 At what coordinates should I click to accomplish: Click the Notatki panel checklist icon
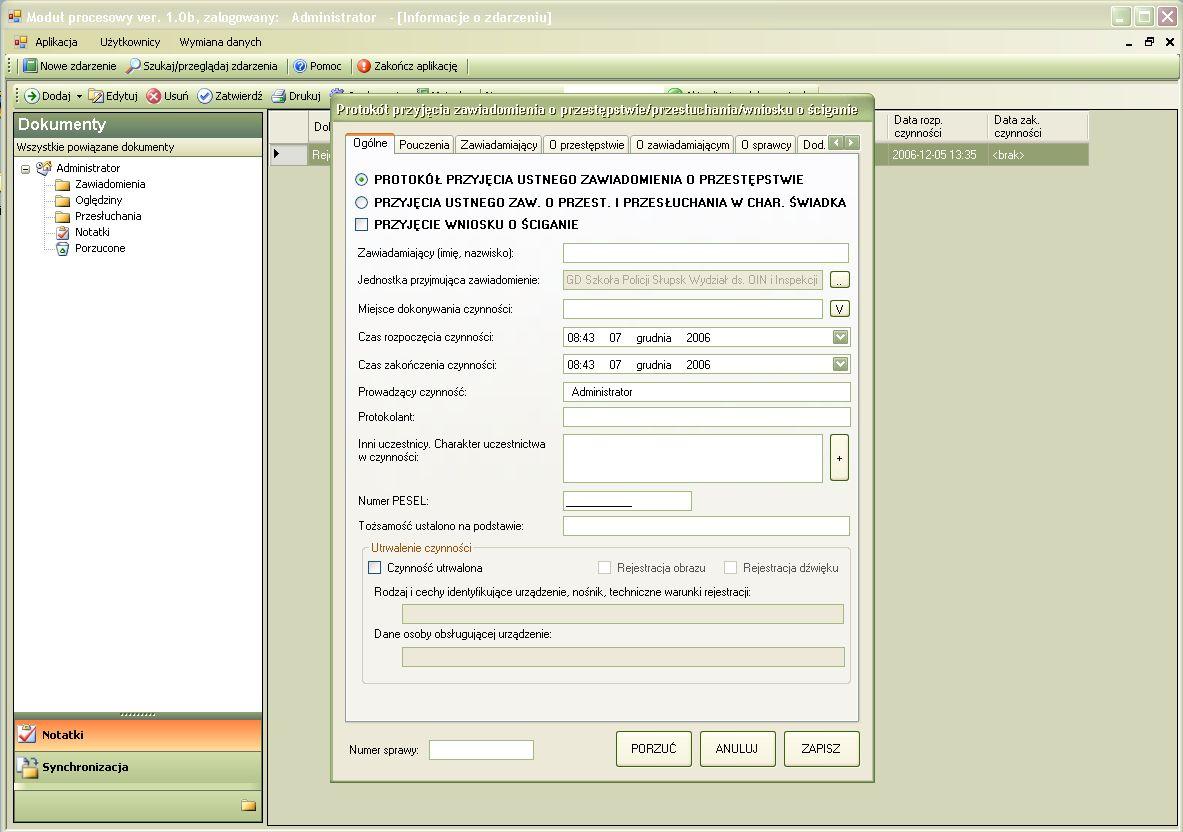pos(27,734)
